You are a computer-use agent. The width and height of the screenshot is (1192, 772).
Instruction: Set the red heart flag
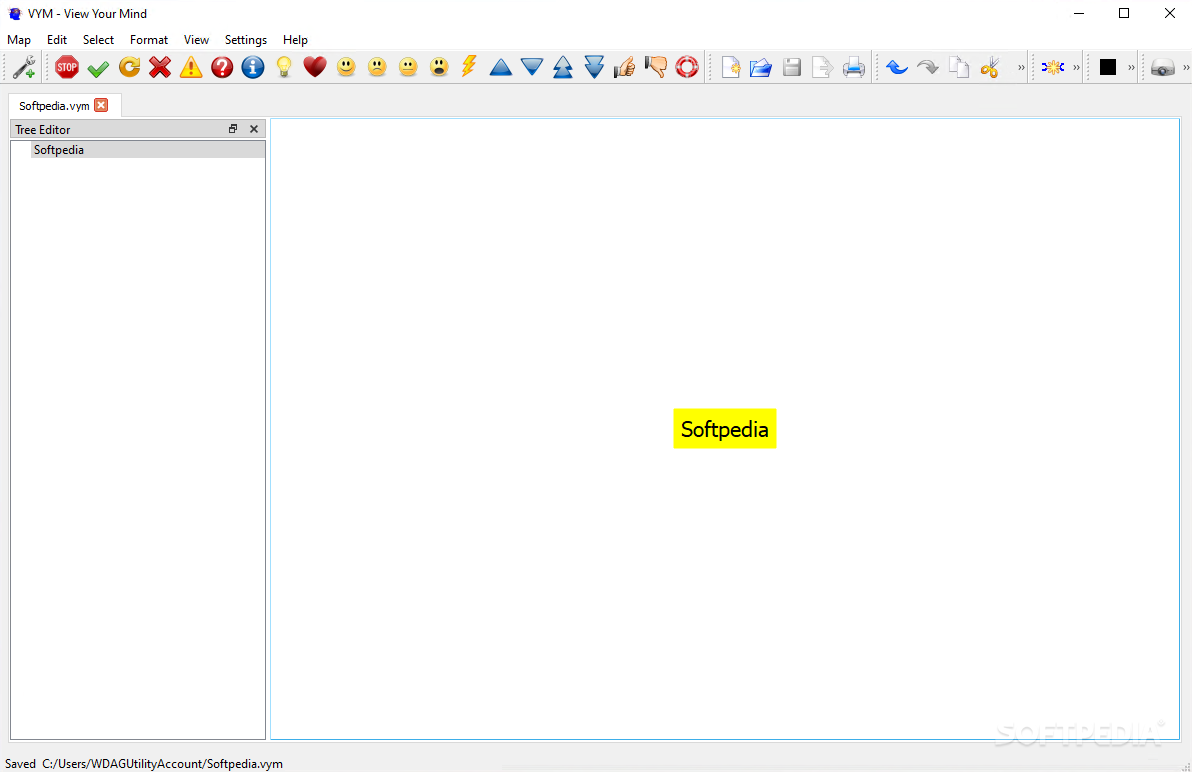coord(315,67)
